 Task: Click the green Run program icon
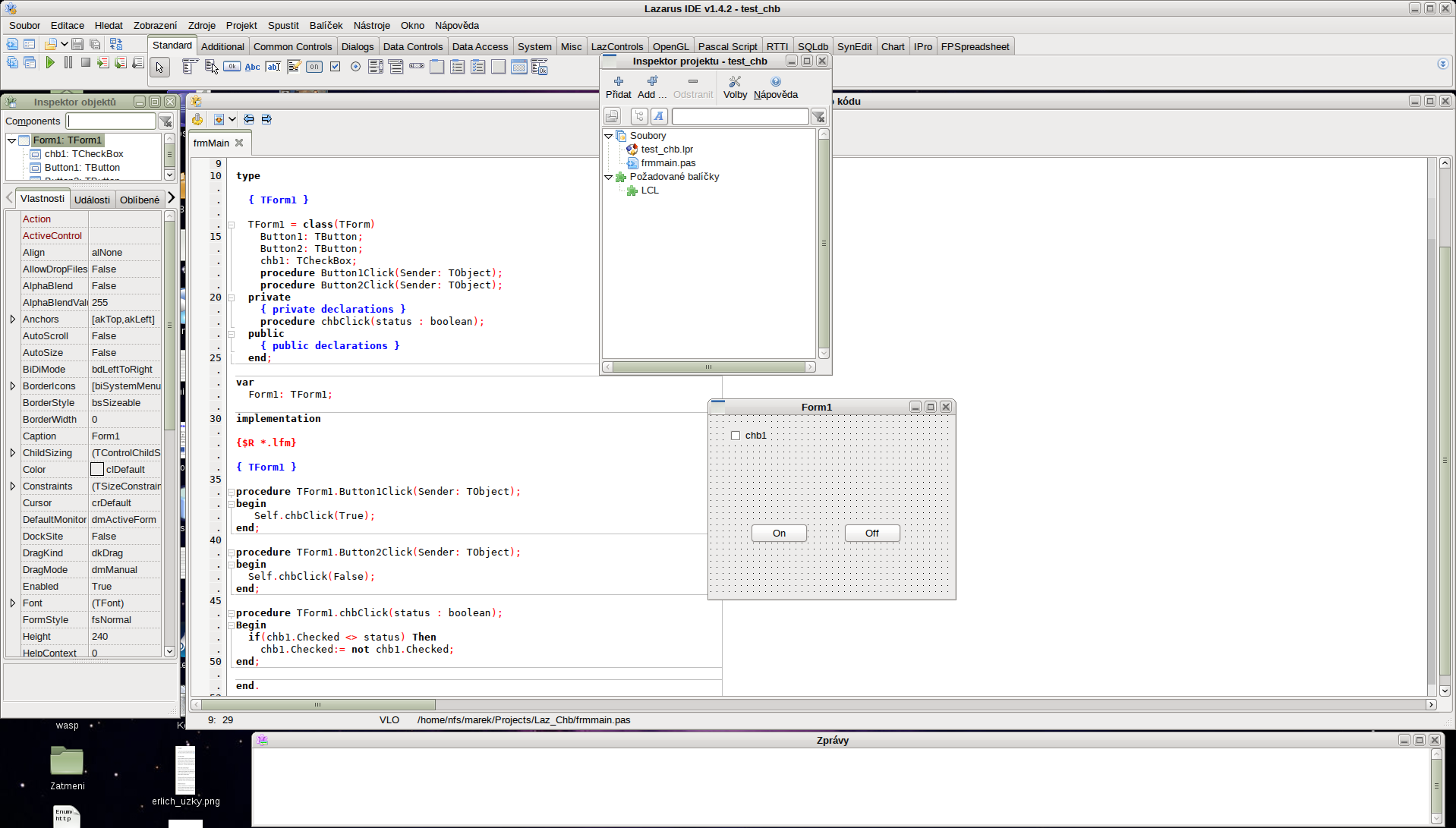click(50, 63)
